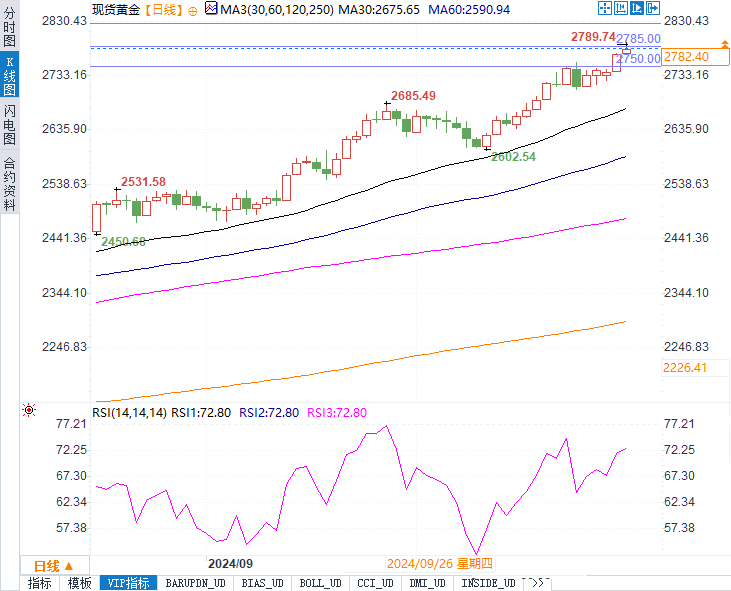This screenshot has height=591, width=731.
Task: Select the VIP指标 tab
Action: [x=127, y=583]
